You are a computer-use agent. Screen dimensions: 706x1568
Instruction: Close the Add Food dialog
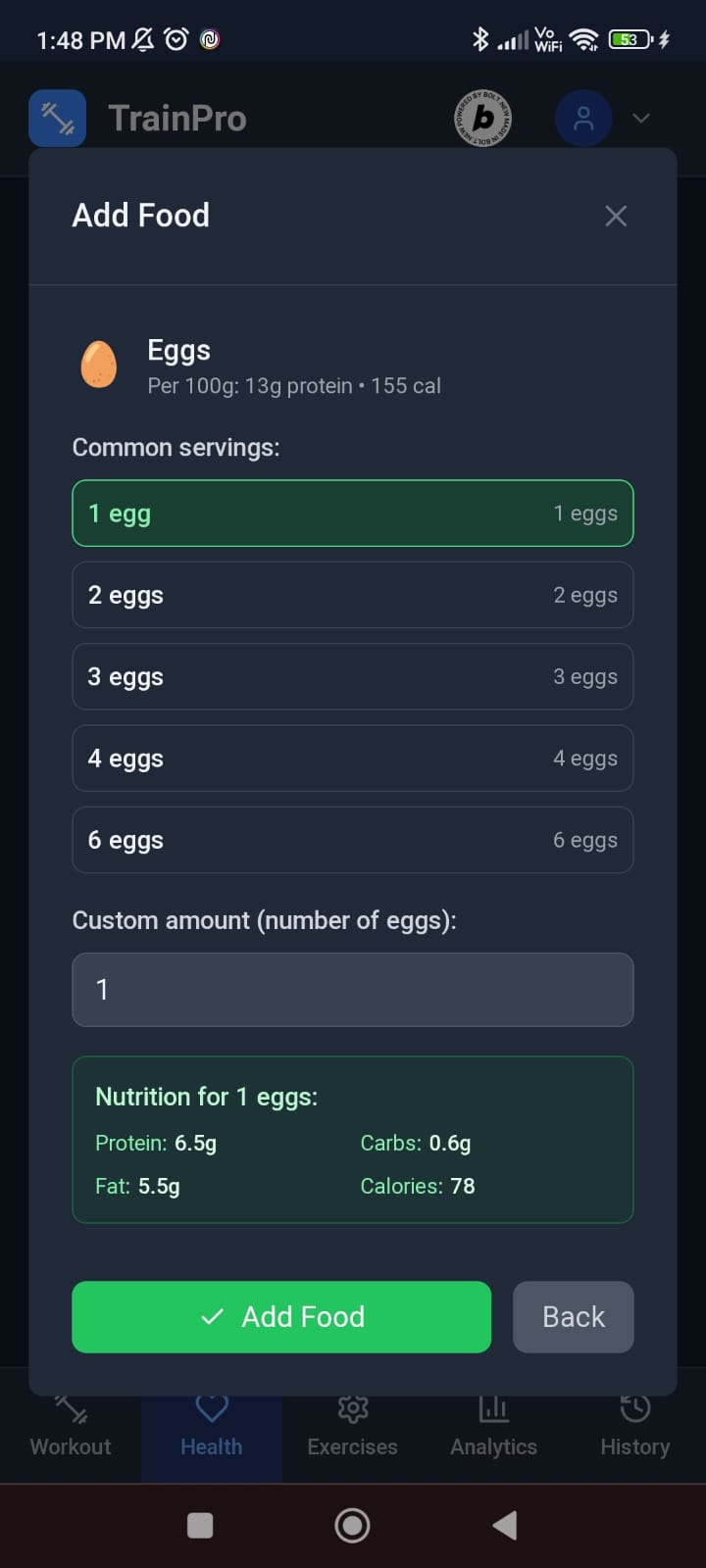tap(616, 216)
